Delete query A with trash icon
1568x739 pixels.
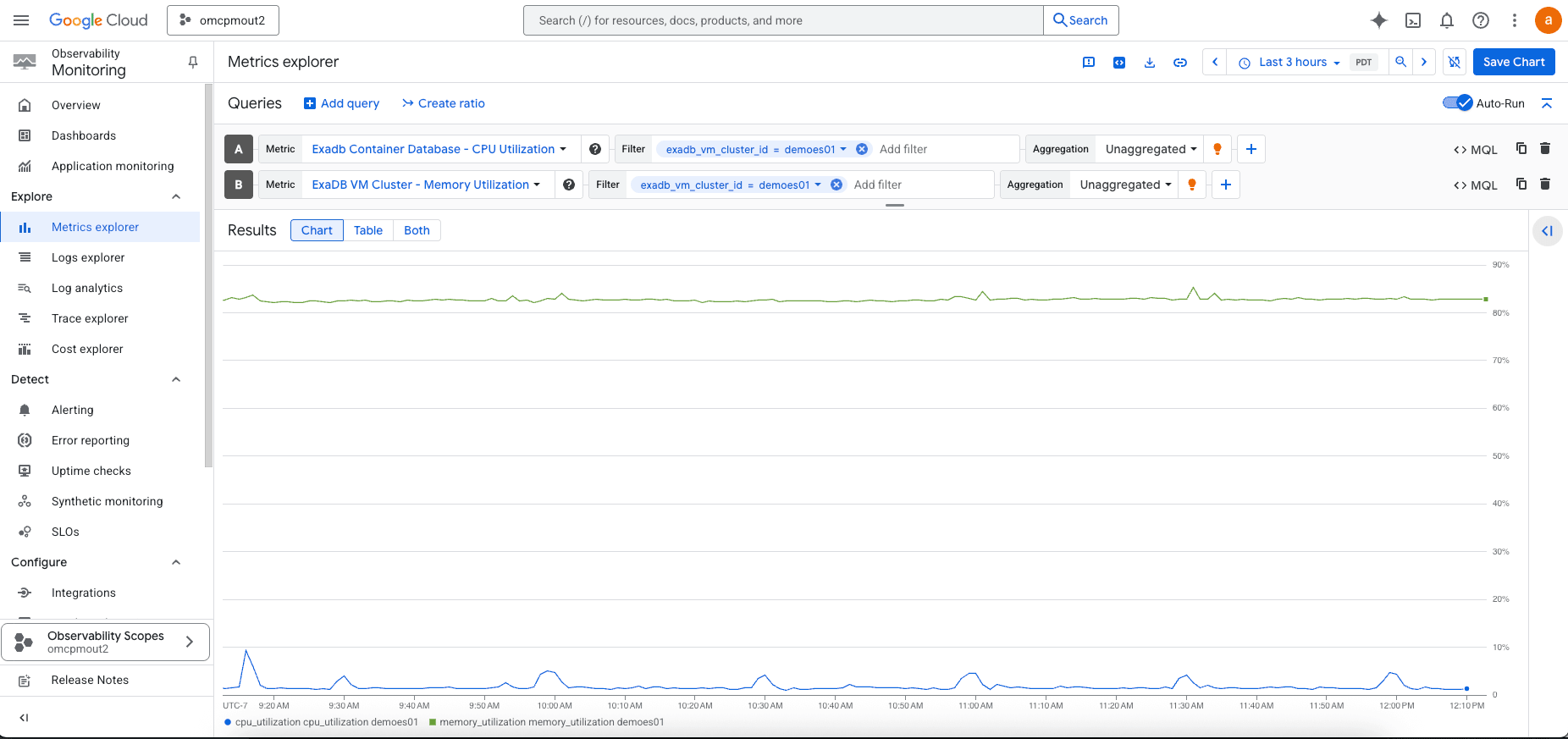coord(1545,148)
